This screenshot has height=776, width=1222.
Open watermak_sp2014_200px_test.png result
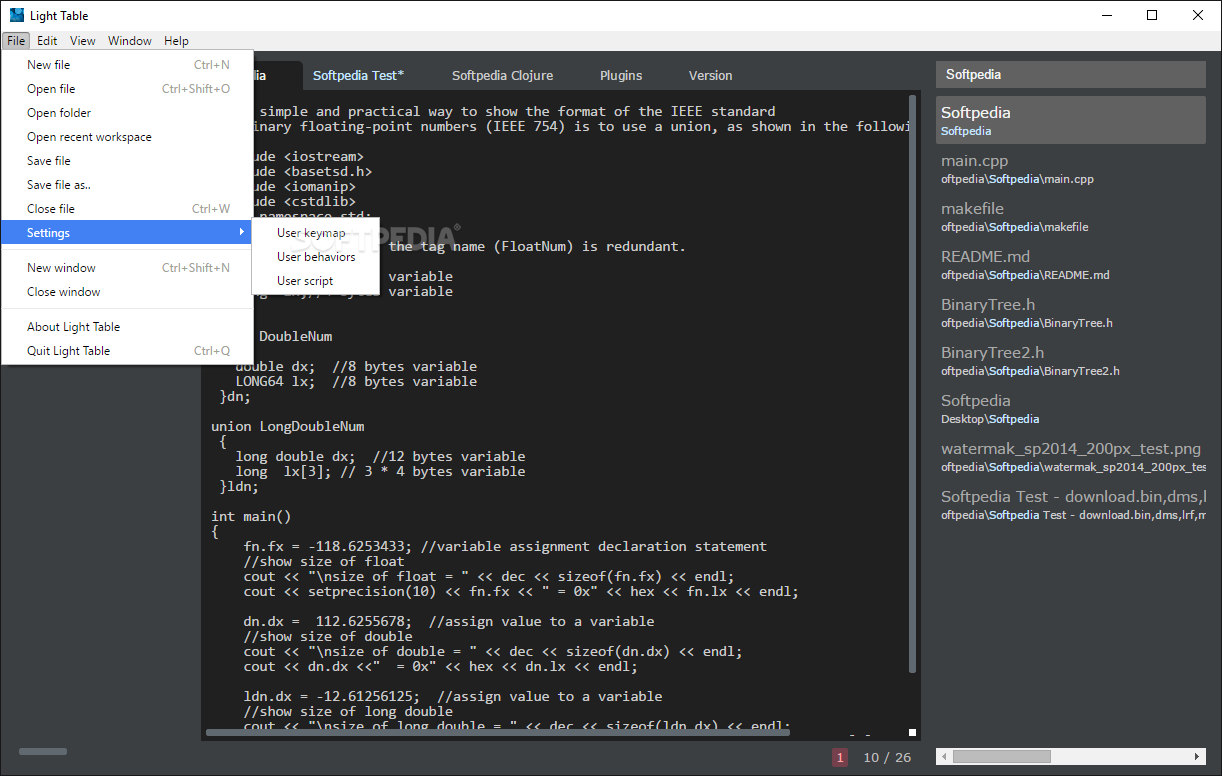click(x=1071, y=457)
